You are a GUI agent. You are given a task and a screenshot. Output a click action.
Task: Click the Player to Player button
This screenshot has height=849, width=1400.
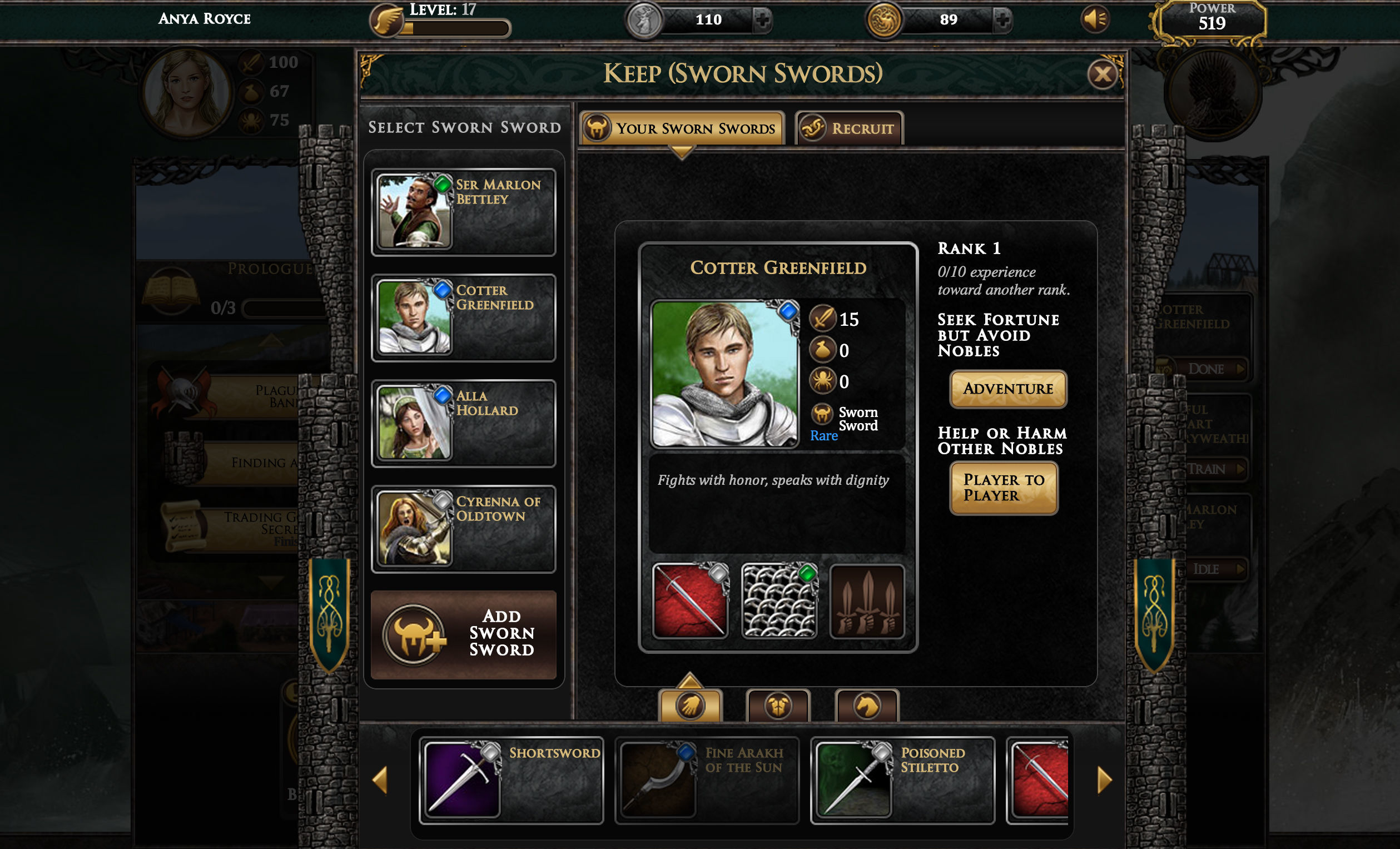click(x=1004, y=488)
